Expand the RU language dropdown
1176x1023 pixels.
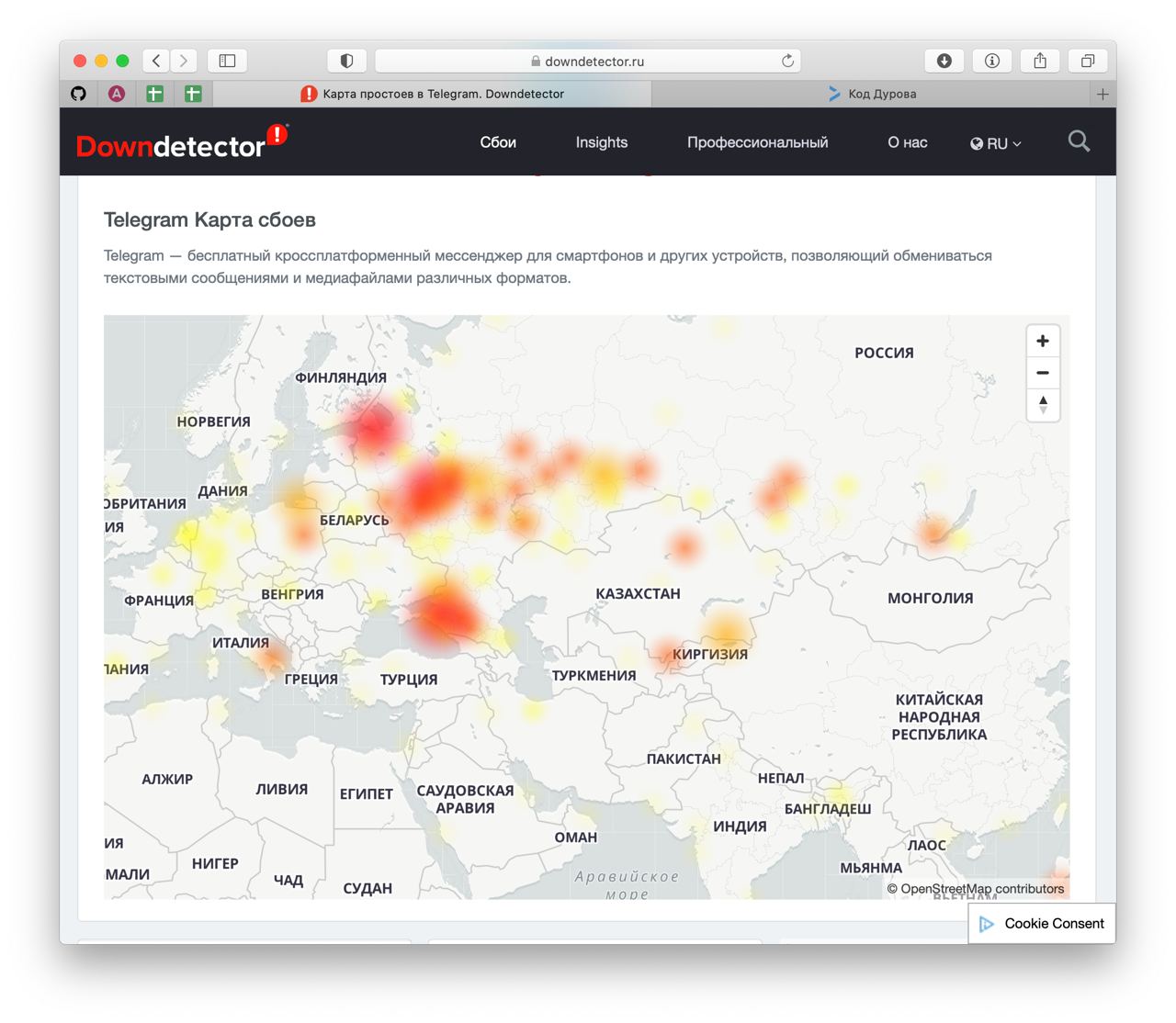(x=996, y=143)
